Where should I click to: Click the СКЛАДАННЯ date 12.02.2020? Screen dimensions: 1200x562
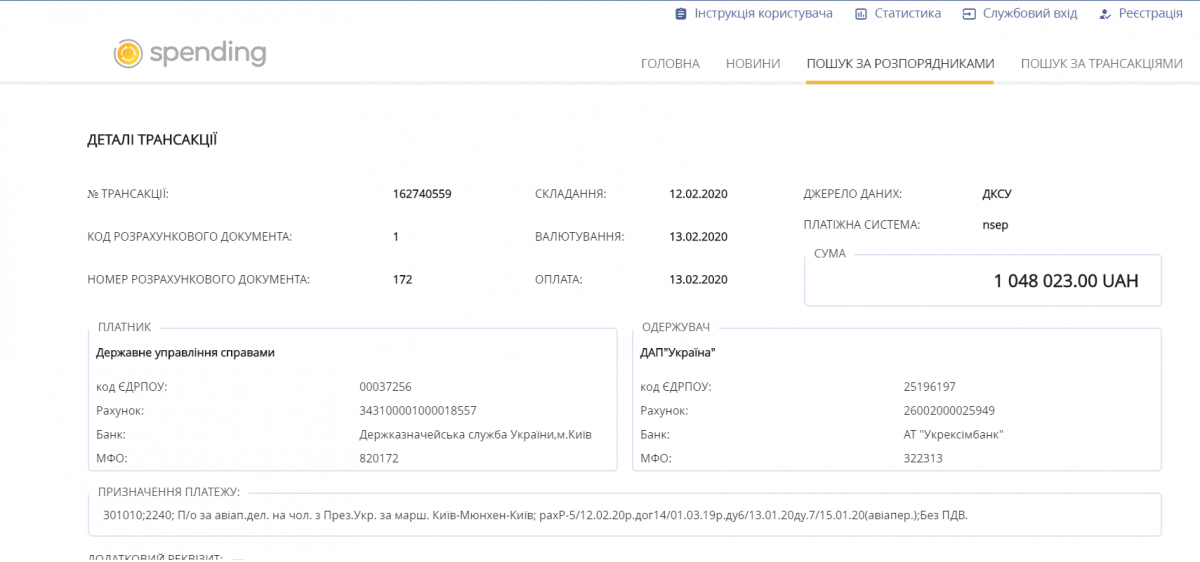point(698,194)
